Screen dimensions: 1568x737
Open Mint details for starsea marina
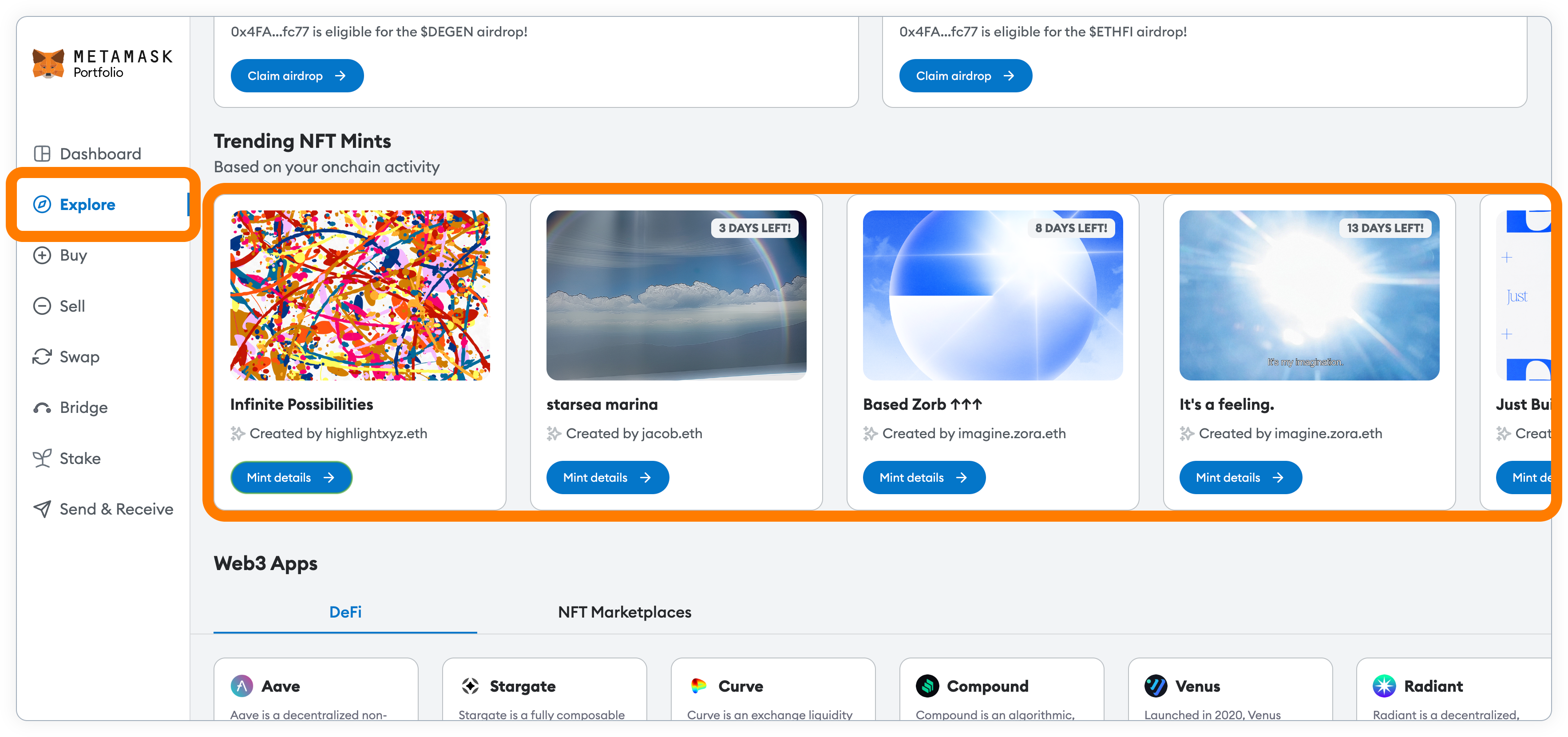coord(607,477)
